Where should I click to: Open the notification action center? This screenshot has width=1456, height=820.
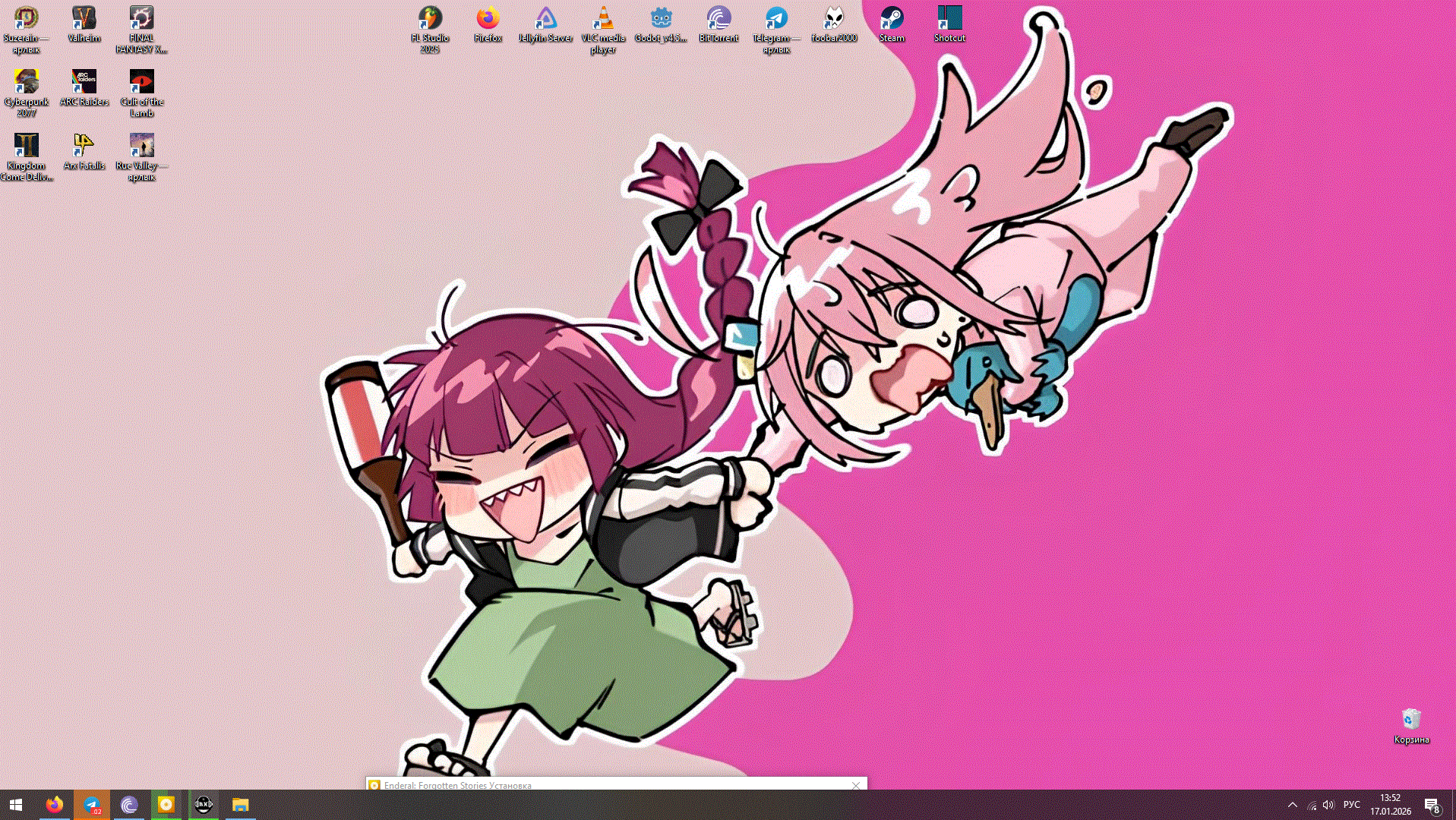click(x=1432, y=805)
